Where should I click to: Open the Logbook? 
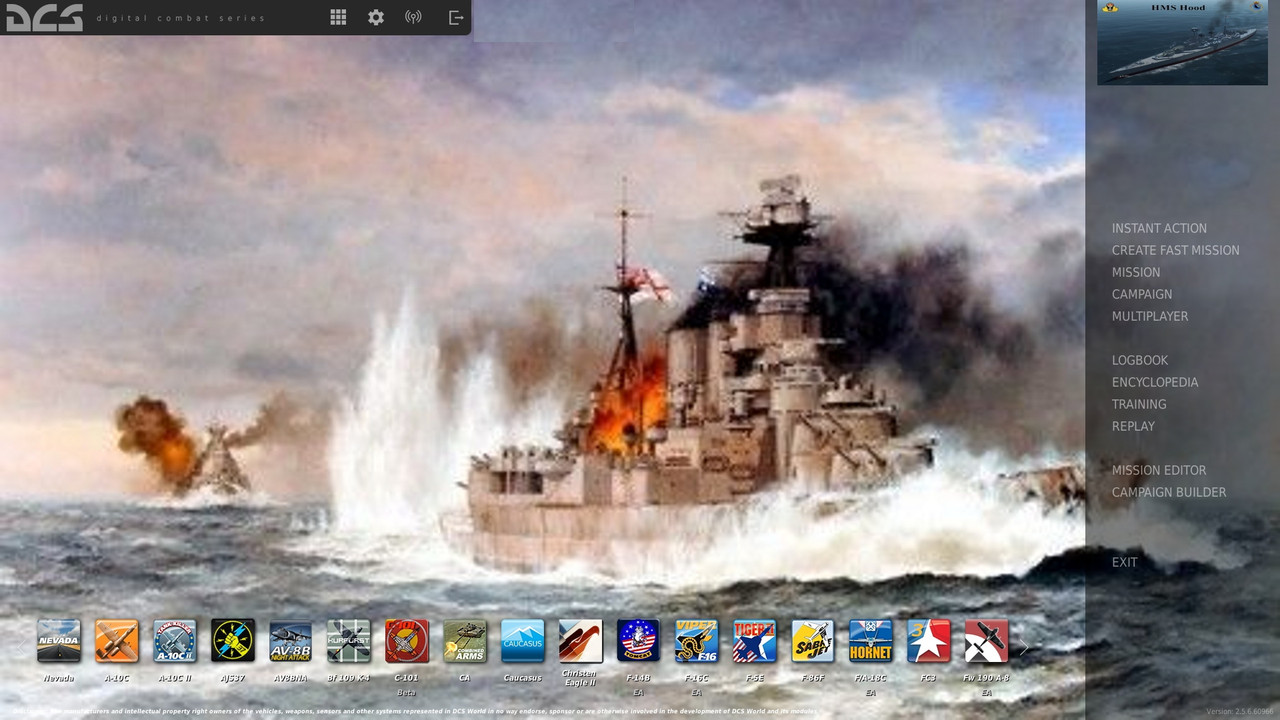[x=1140, y=360]
